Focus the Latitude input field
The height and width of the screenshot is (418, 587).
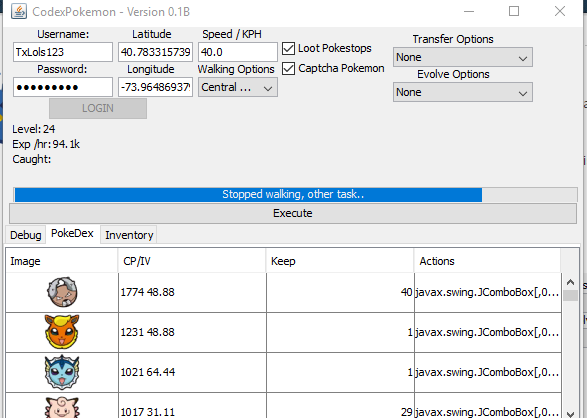(x=155, y=52)
